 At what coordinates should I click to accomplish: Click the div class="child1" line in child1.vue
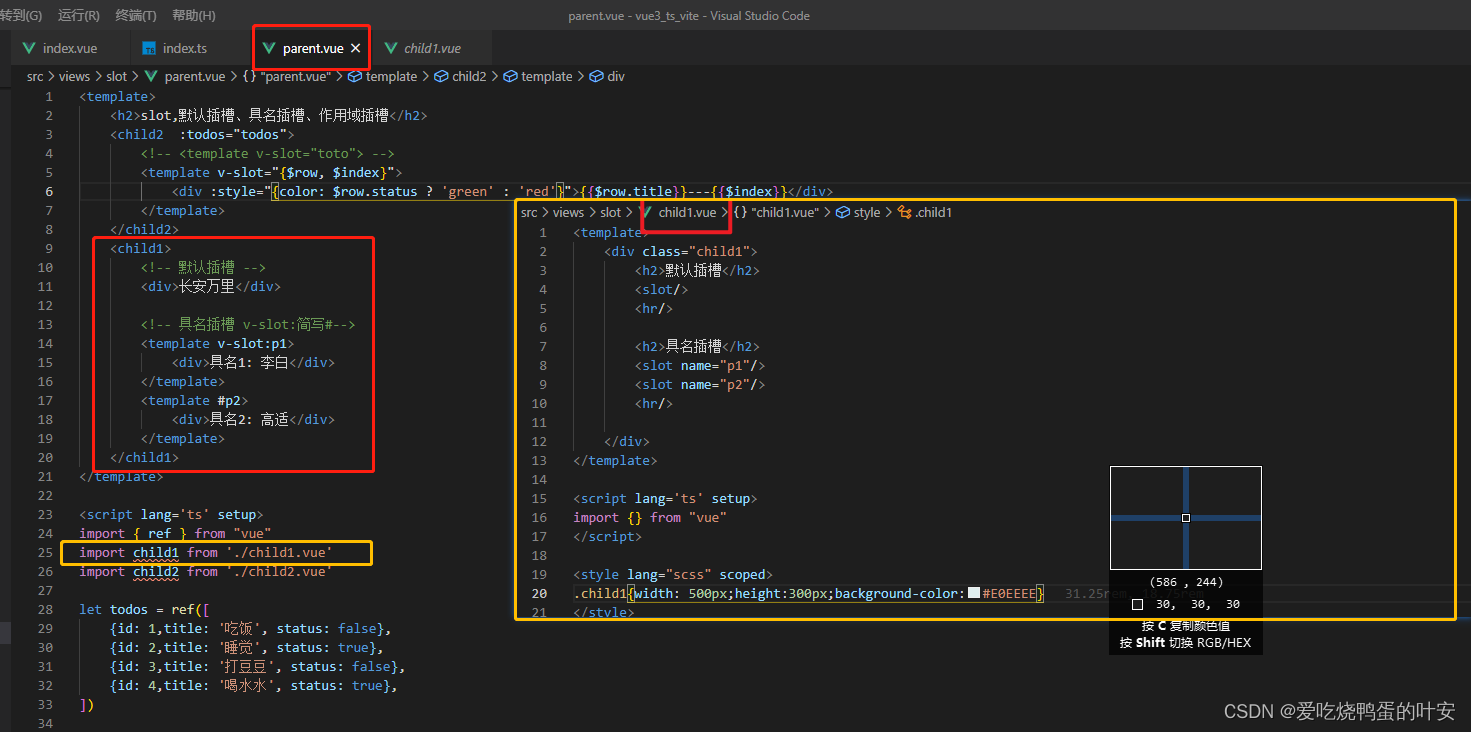tap(681, 251)
